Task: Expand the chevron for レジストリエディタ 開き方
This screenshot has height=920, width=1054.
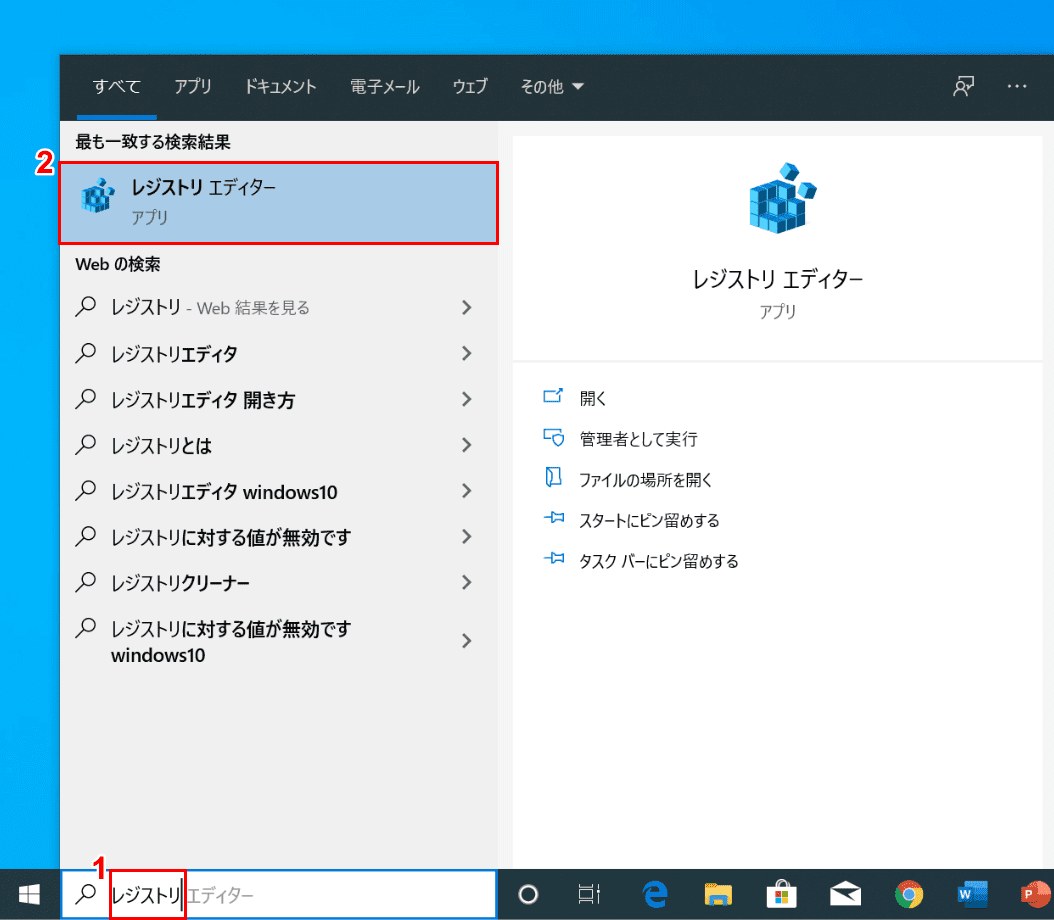Action: tap(467, 399)
